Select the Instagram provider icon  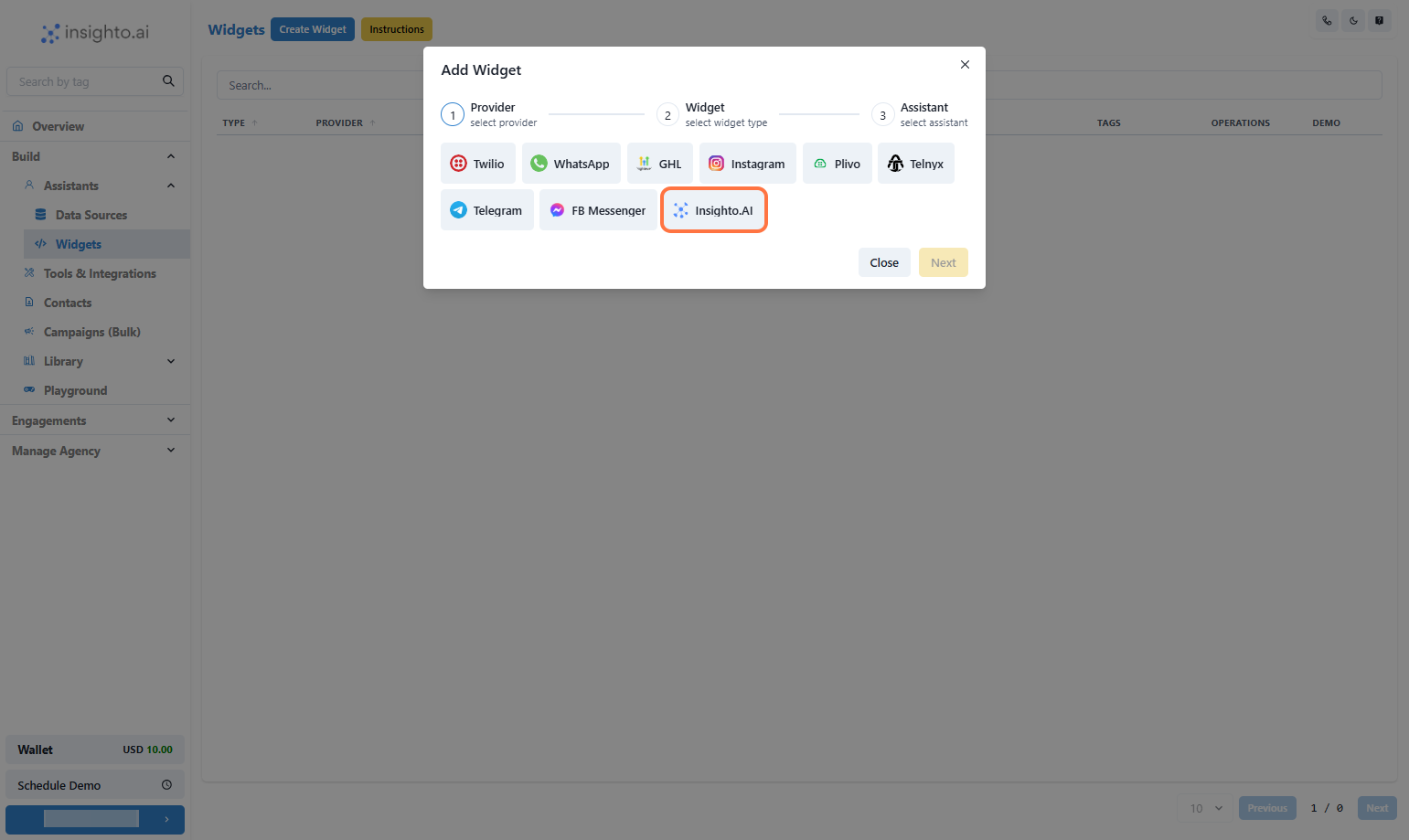click(x=717, y=164)
